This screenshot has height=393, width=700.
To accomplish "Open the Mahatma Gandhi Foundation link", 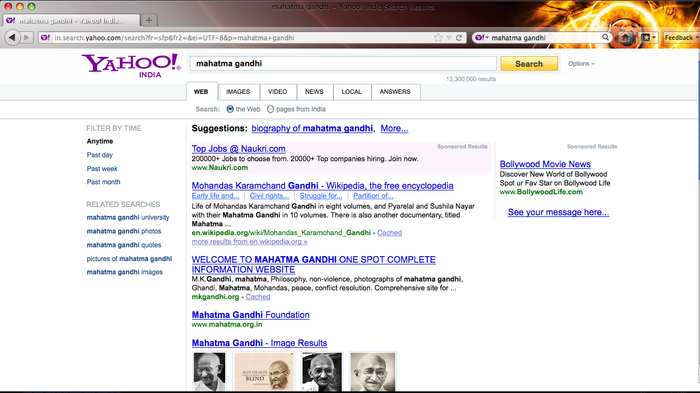I will [250, 315].
